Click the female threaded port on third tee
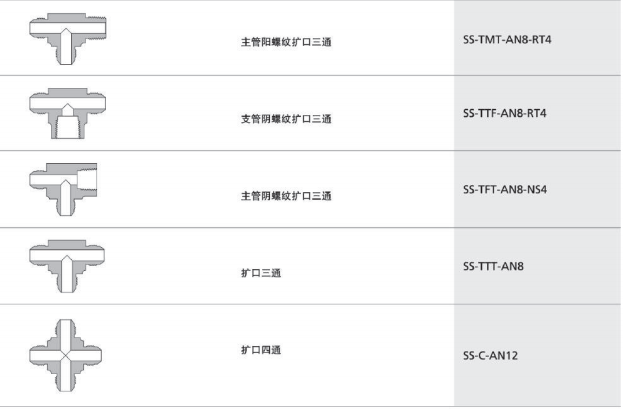623x409 pixels. (87, 179)
